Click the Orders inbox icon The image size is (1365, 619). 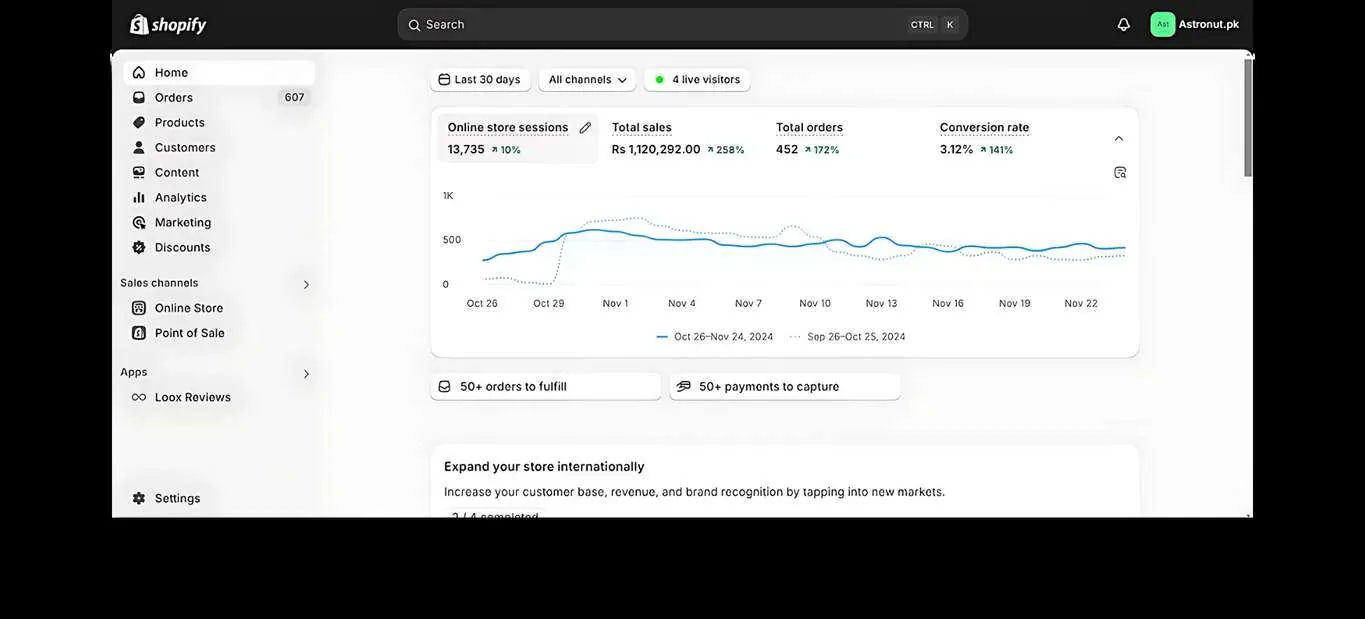click(139, 97)
